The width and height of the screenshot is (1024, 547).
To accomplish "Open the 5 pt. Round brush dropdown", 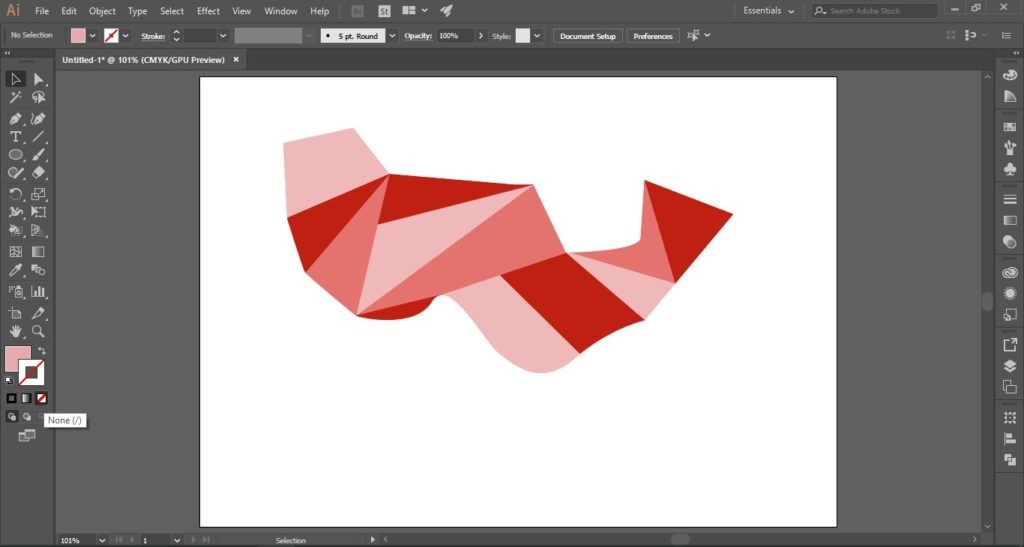I will (x=392, y=36).
